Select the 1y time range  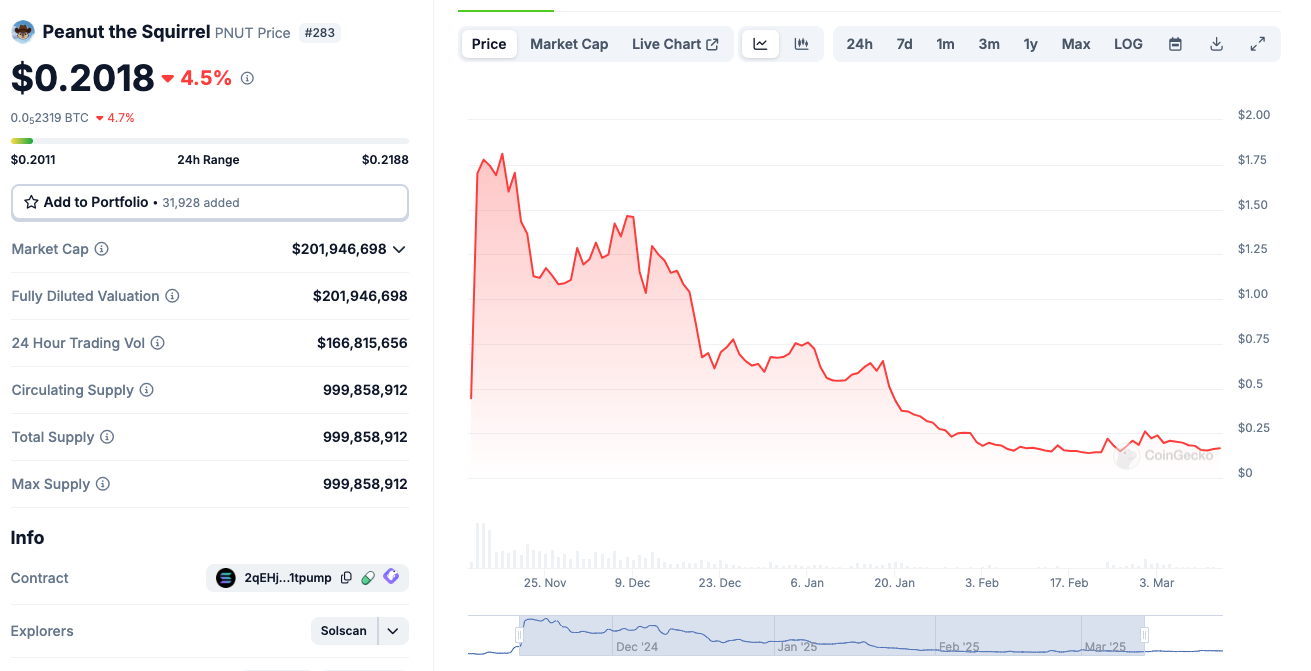click(1030, 44)
